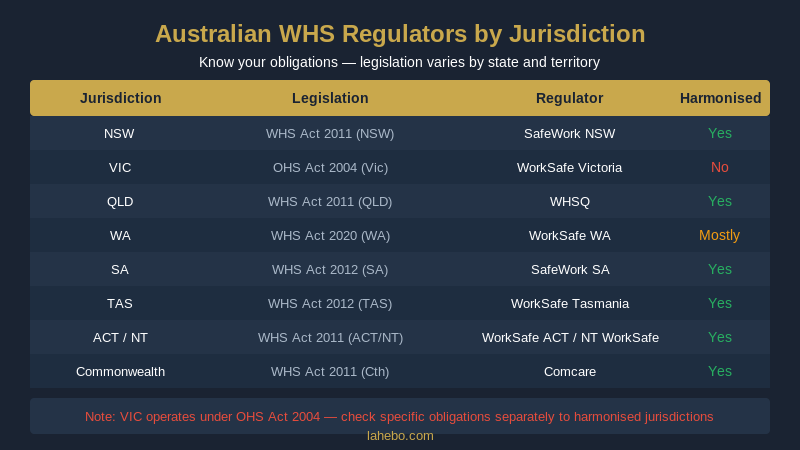Open the lahebo.com footer link
The height and width of the screenshot is (450, 800).
point(400,436)
